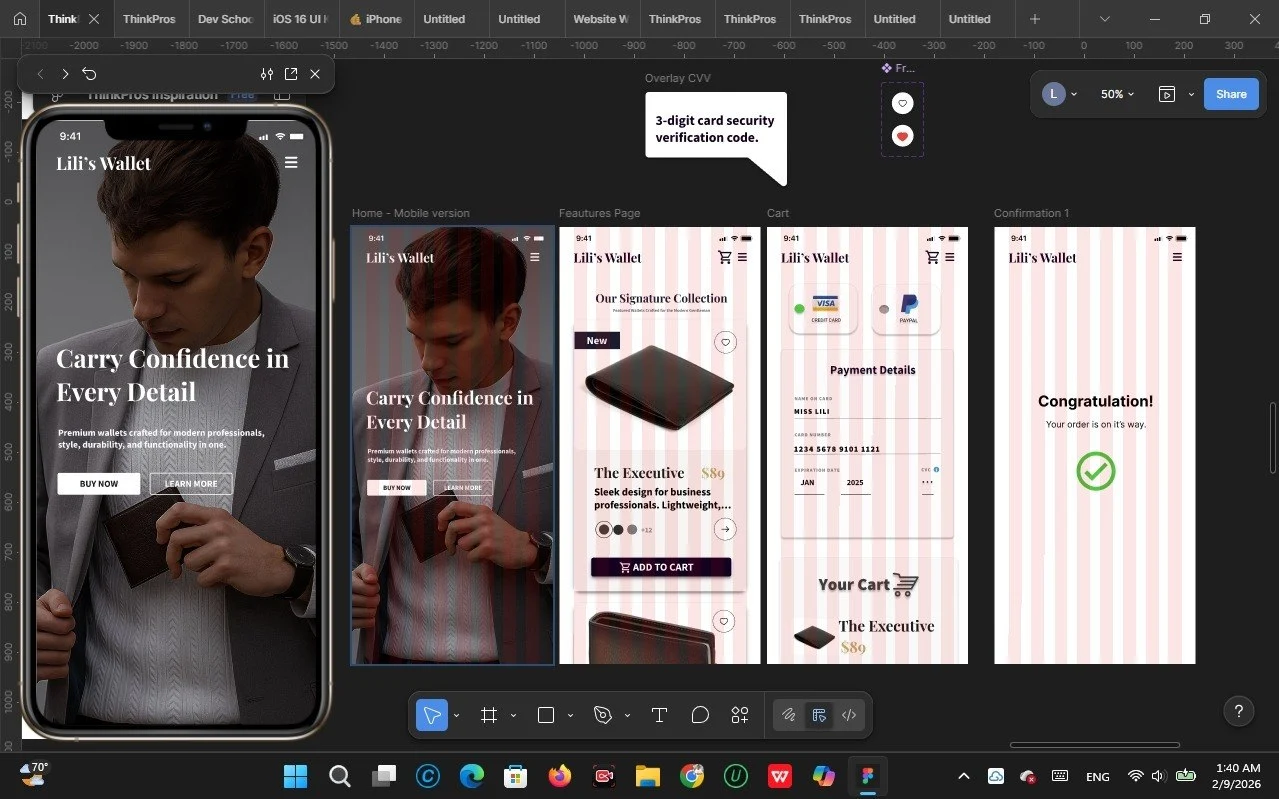1279x799 pixels.
Task: Expand the shape tool options chevron
Action: (x=571, y=716)
